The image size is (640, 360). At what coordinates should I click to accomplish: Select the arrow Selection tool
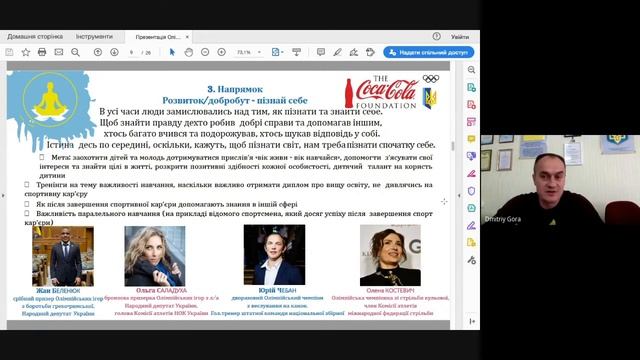(172, 52)
